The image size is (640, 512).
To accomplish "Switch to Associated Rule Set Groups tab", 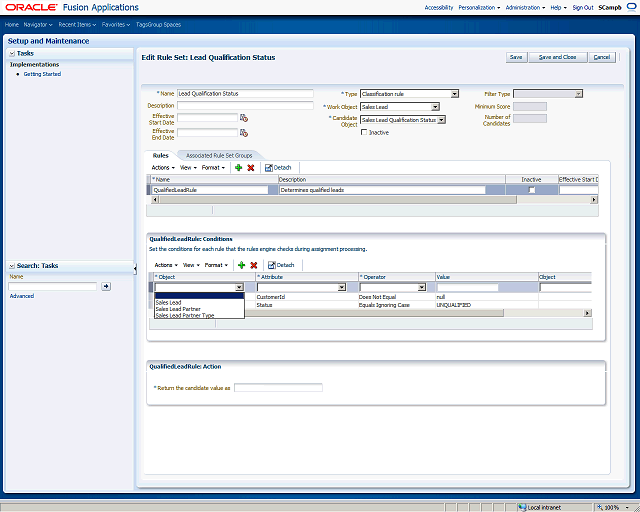I will pyautogui.click(x=219, y=156).
